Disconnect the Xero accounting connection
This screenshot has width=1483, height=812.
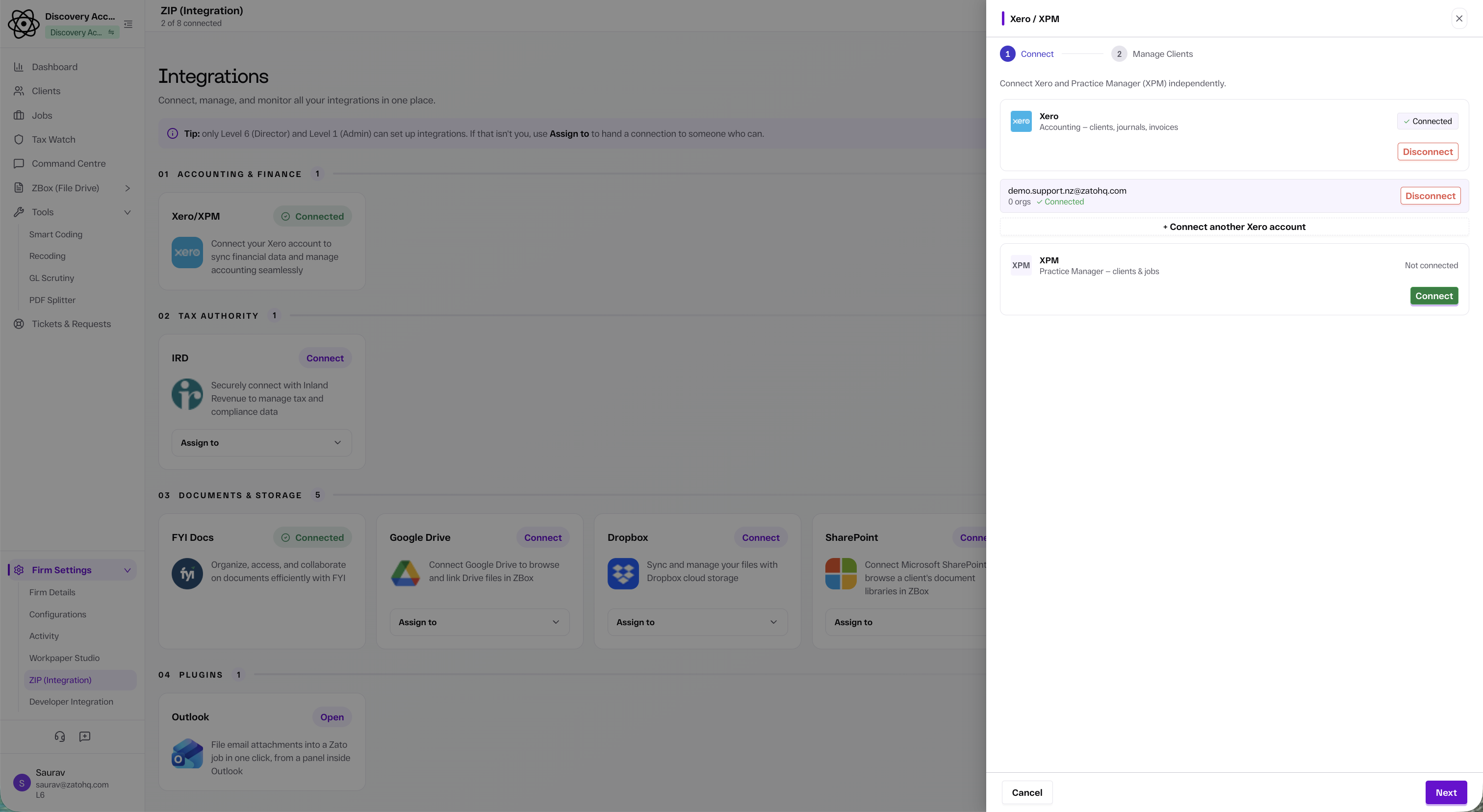pyautogui.click(x=1428, y=152)
